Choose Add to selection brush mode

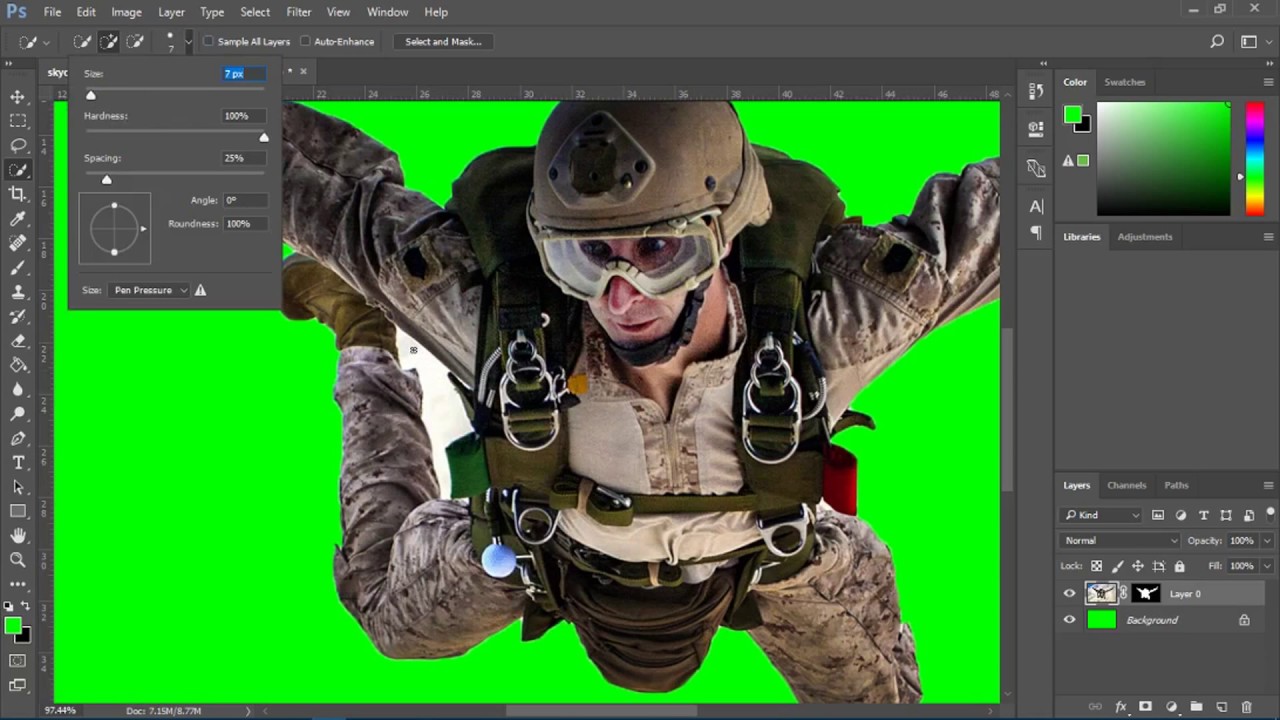tap(108, 42)
